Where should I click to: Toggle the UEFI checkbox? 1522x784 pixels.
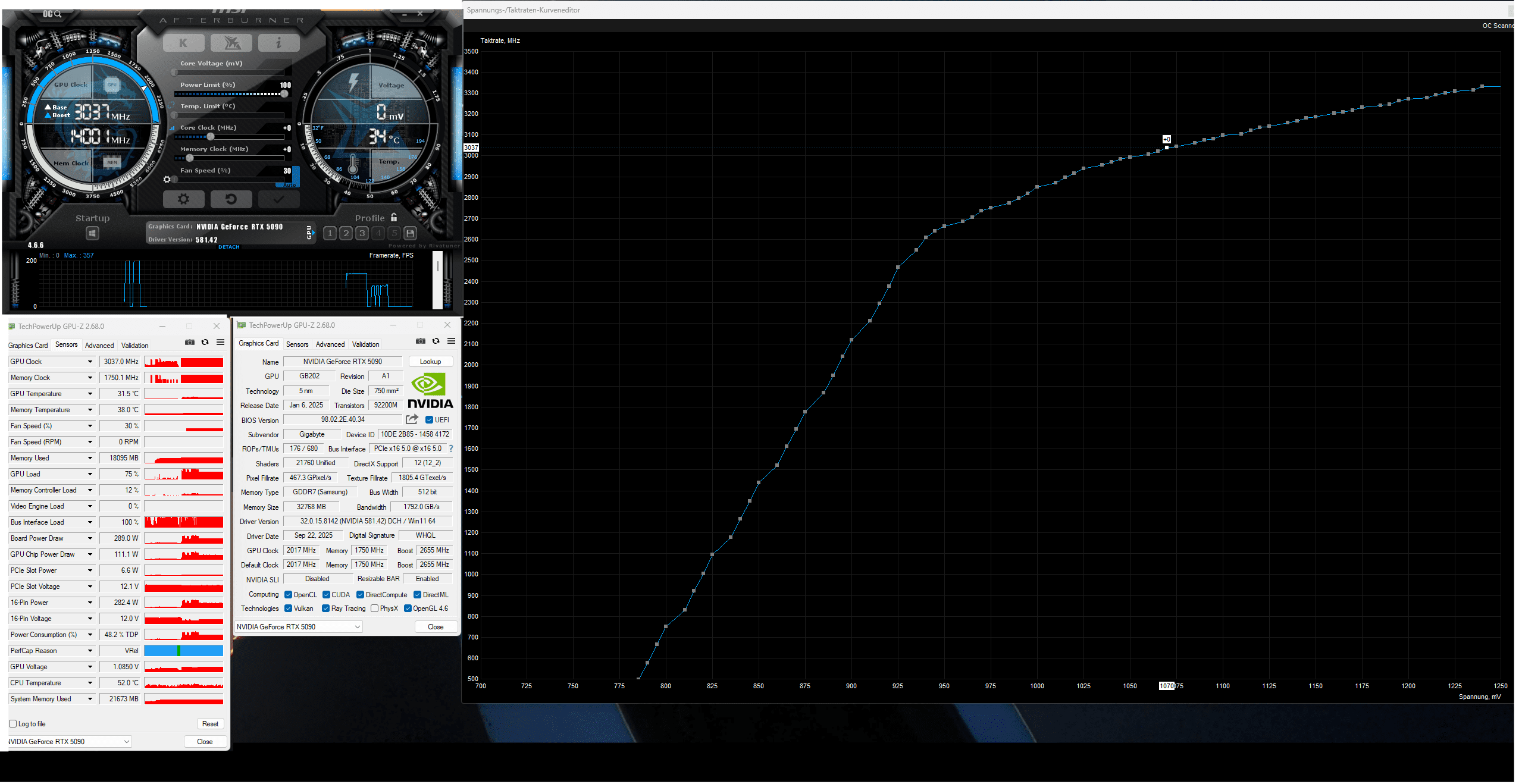click(x=429, y=420)
